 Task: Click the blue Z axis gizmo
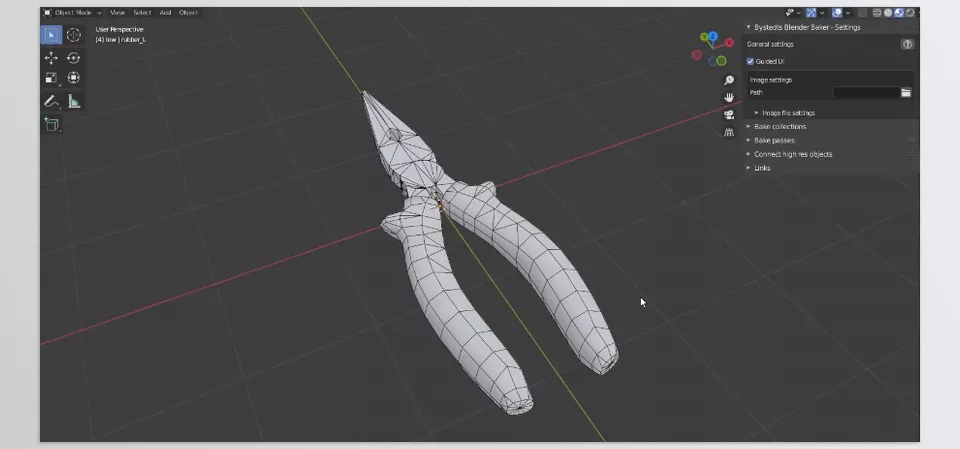click(x=713, y=36)
